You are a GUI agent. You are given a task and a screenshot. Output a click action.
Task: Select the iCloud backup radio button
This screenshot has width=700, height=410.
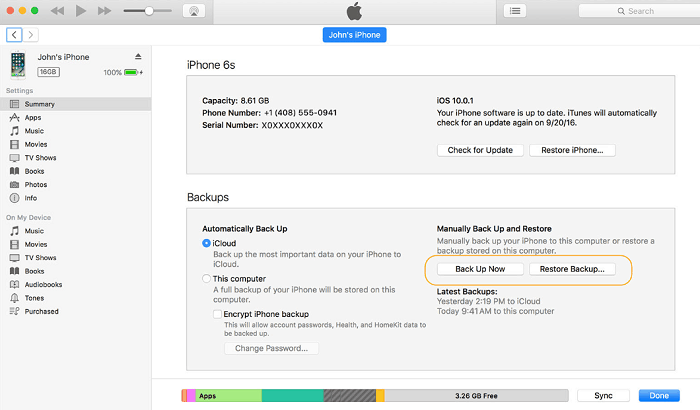206,243
